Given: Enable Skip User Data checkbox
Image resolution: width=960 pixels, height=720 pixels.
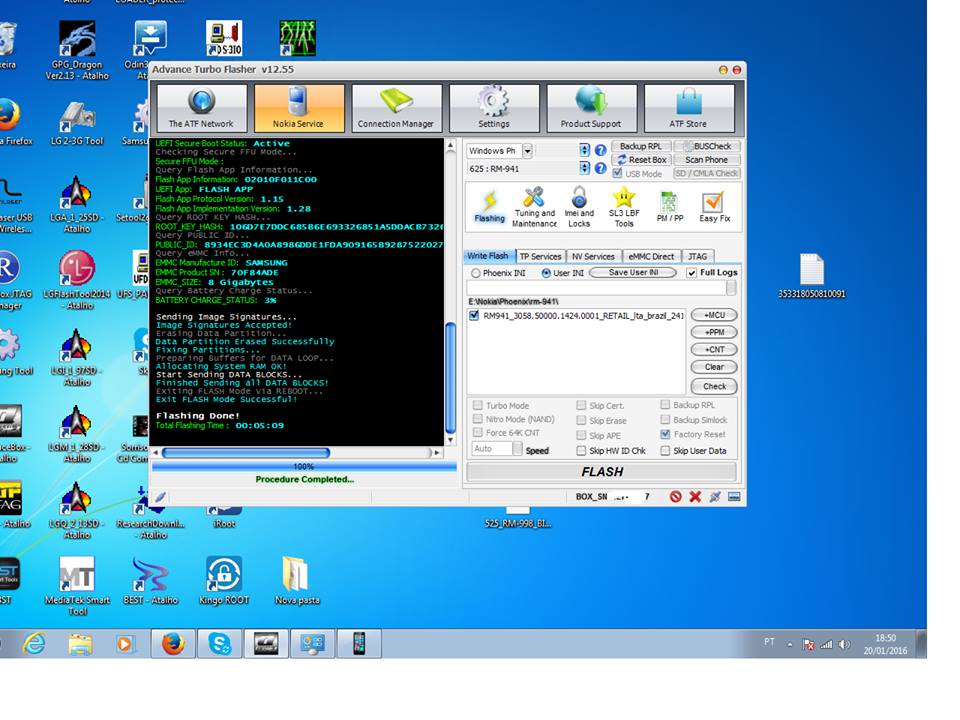Looking at the screenshot, I should 666,451.
